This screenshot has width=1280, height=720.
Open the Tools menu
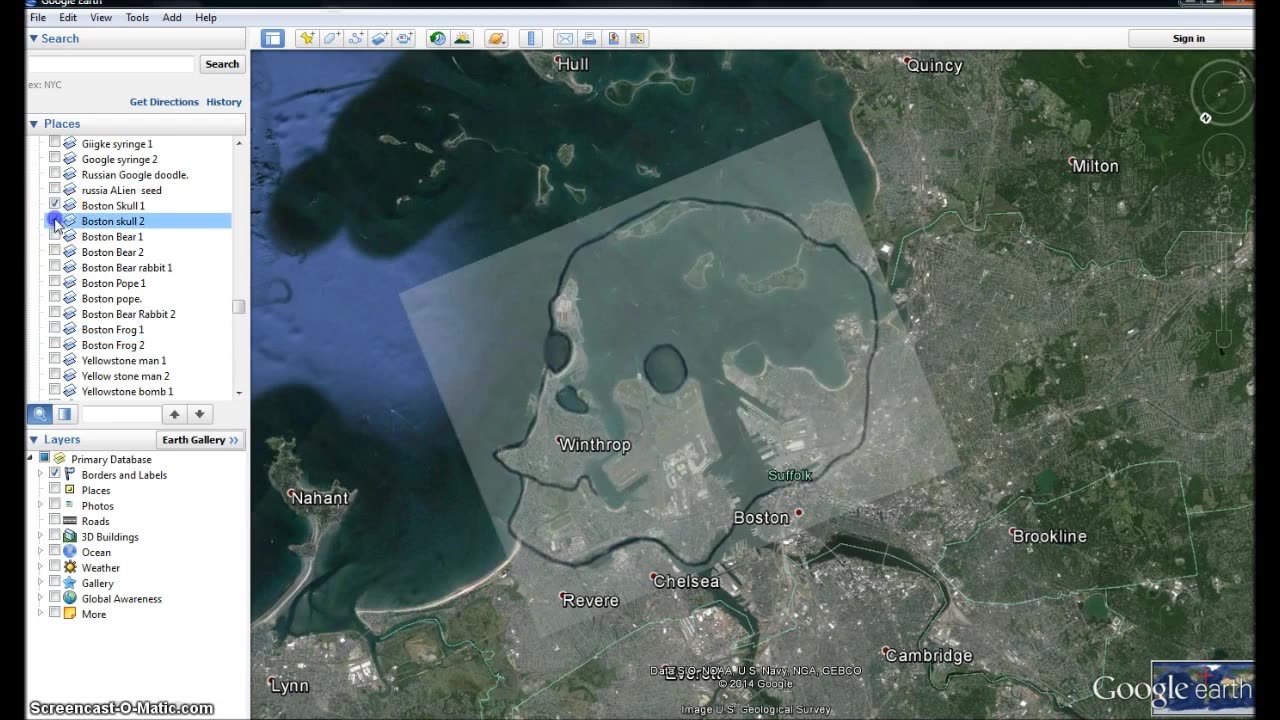coord(138,17)
